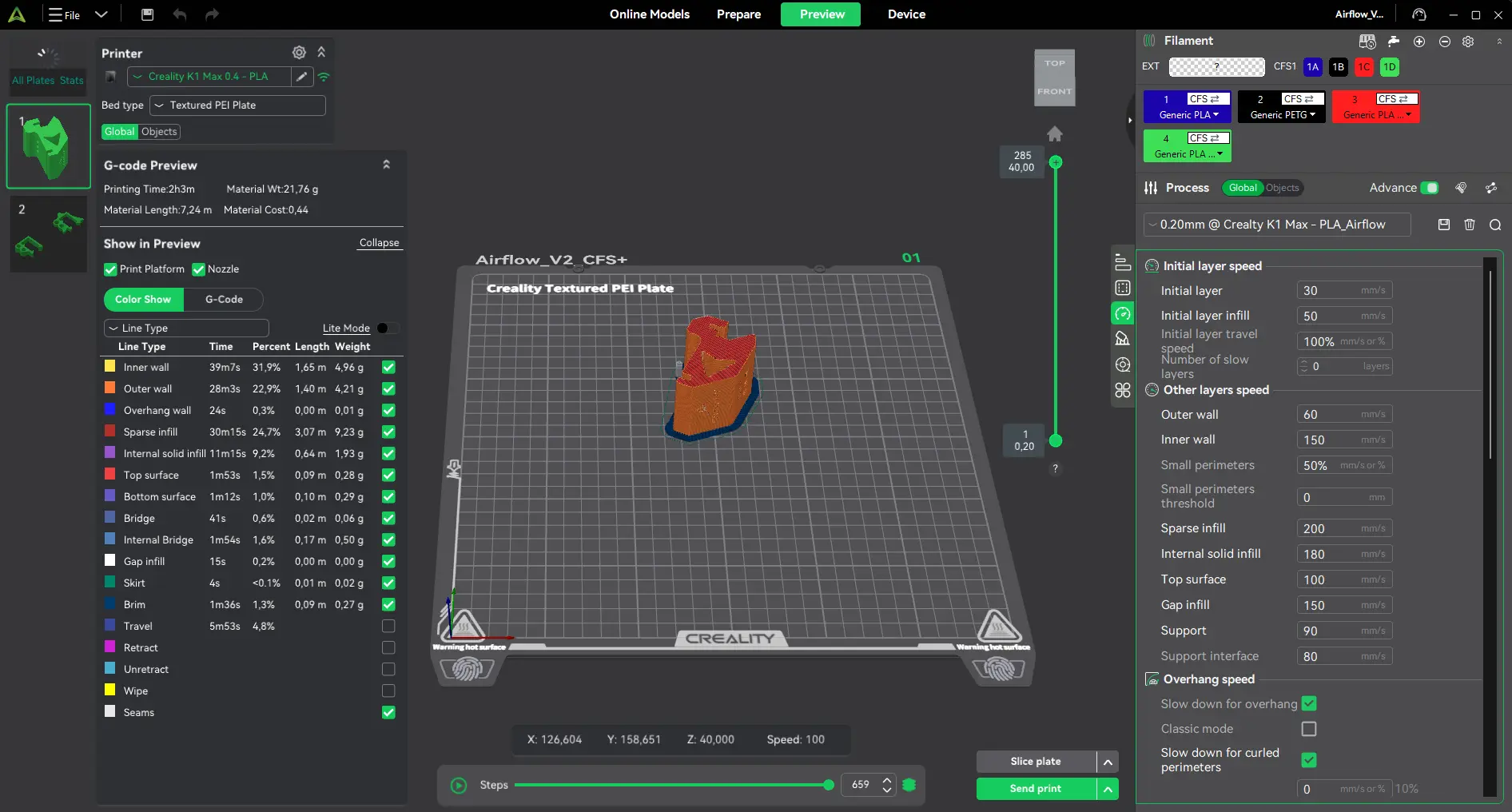
Task: Open filament settings gear icon
Action: pyautogui.click(x=1468, y=42)
